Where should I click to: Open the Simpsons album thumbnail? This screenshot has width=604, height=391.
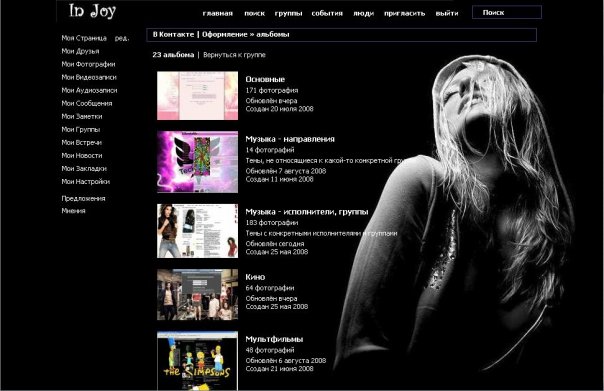197,361
